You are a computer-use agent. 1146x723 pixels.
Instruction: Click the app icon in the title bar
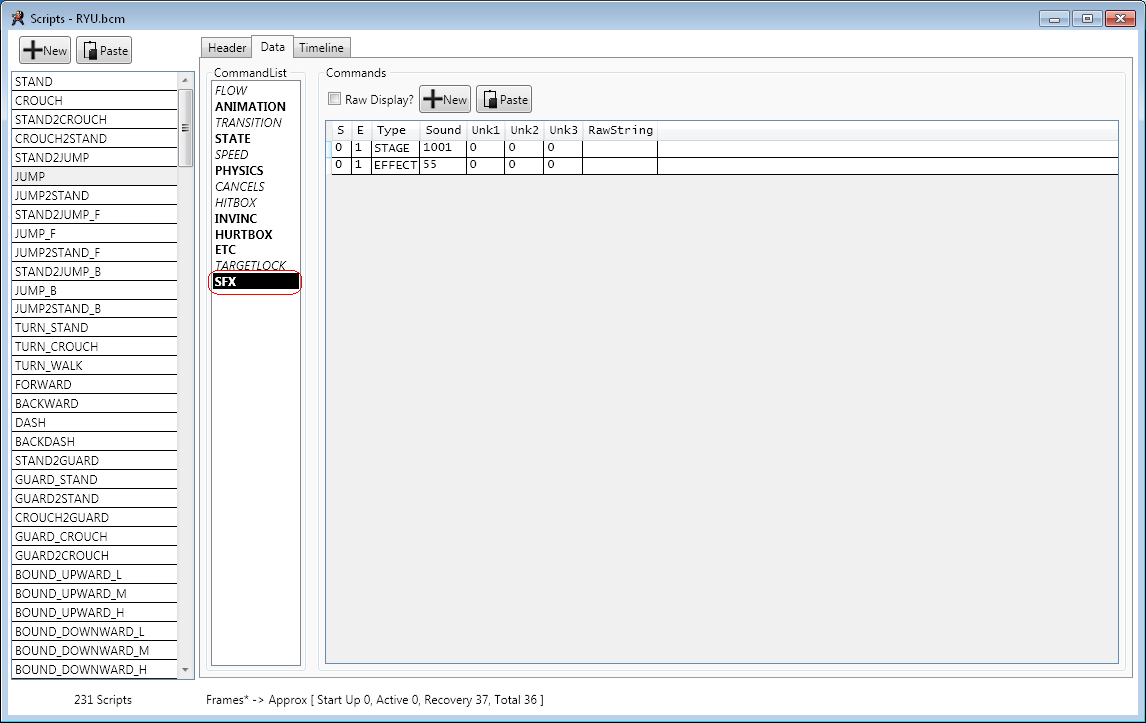click(17, 18)
